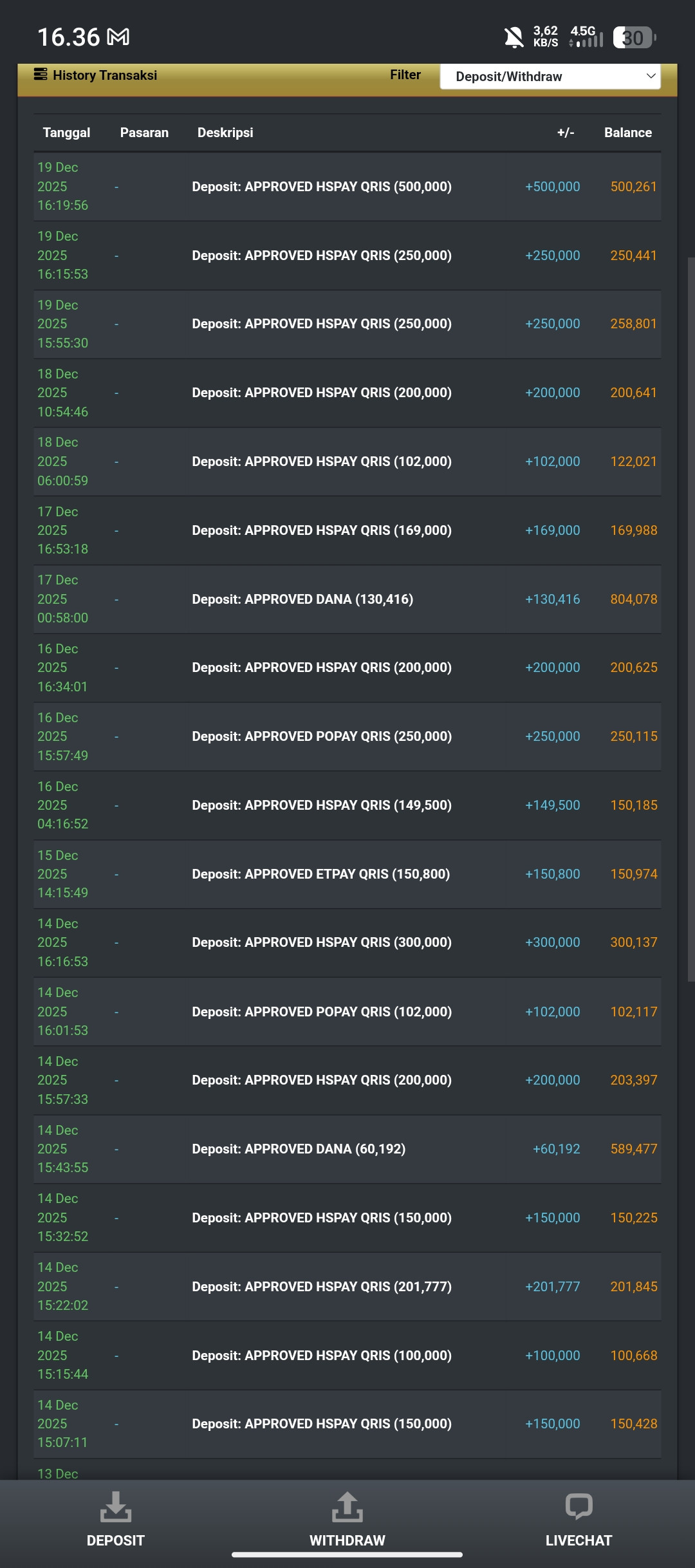Open the Livechat speech bubble icon

[579, 1506]
